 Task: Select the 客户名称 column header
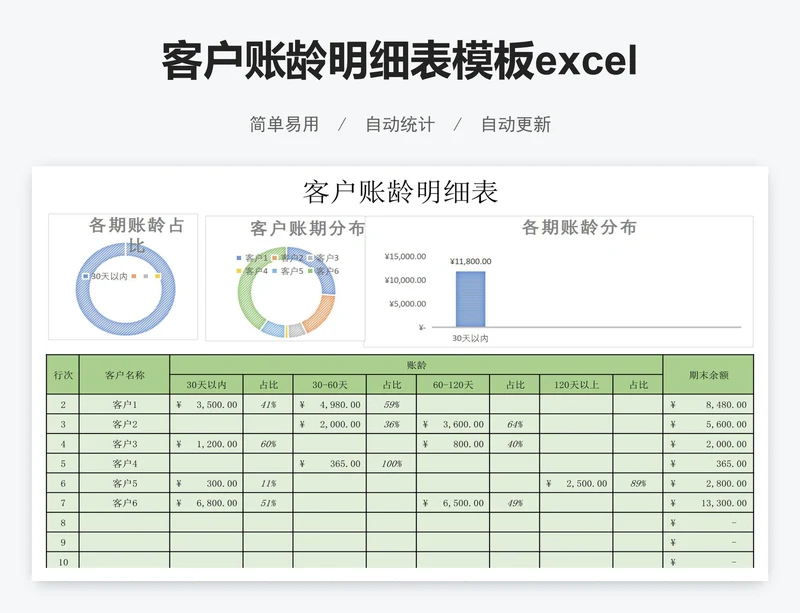click(x=124, y=375)
